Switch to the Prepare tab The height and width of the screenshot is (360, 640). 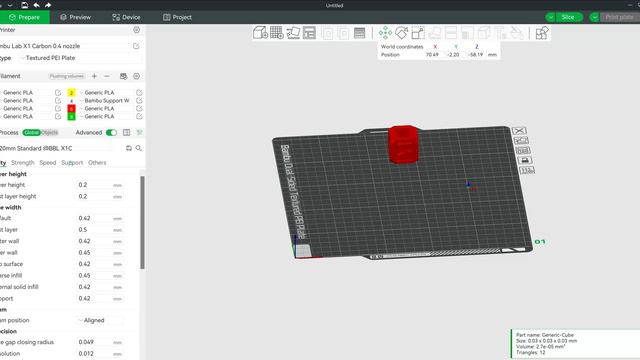coord(24,17)
